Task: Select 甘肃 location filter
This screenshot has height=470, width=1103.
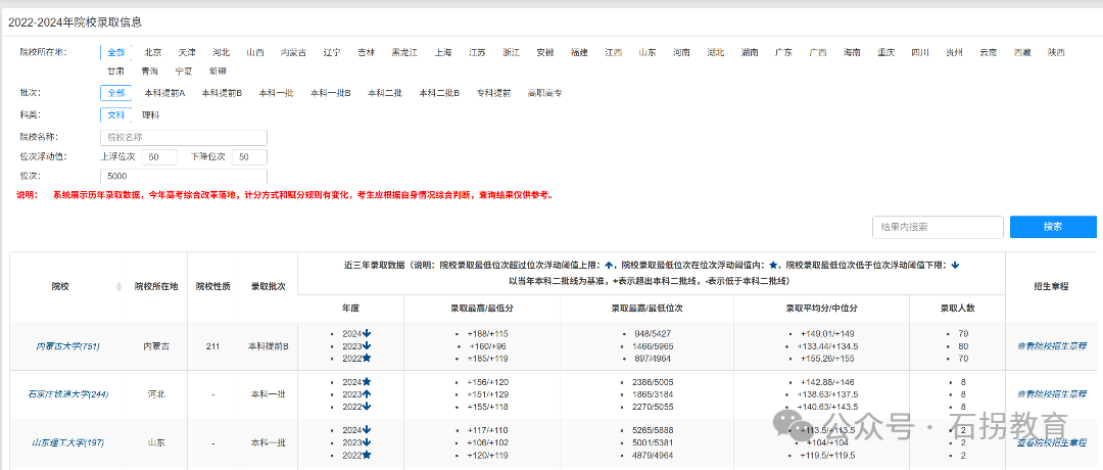Action: 116,71
